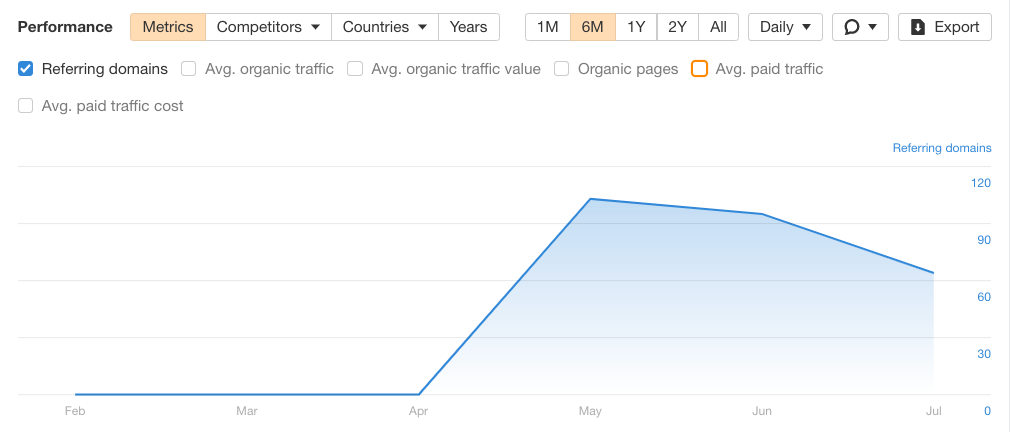The height and width of the screenshot is (432, 1010).
Task: Choose the 1Y time range
Action: point(636,27)
